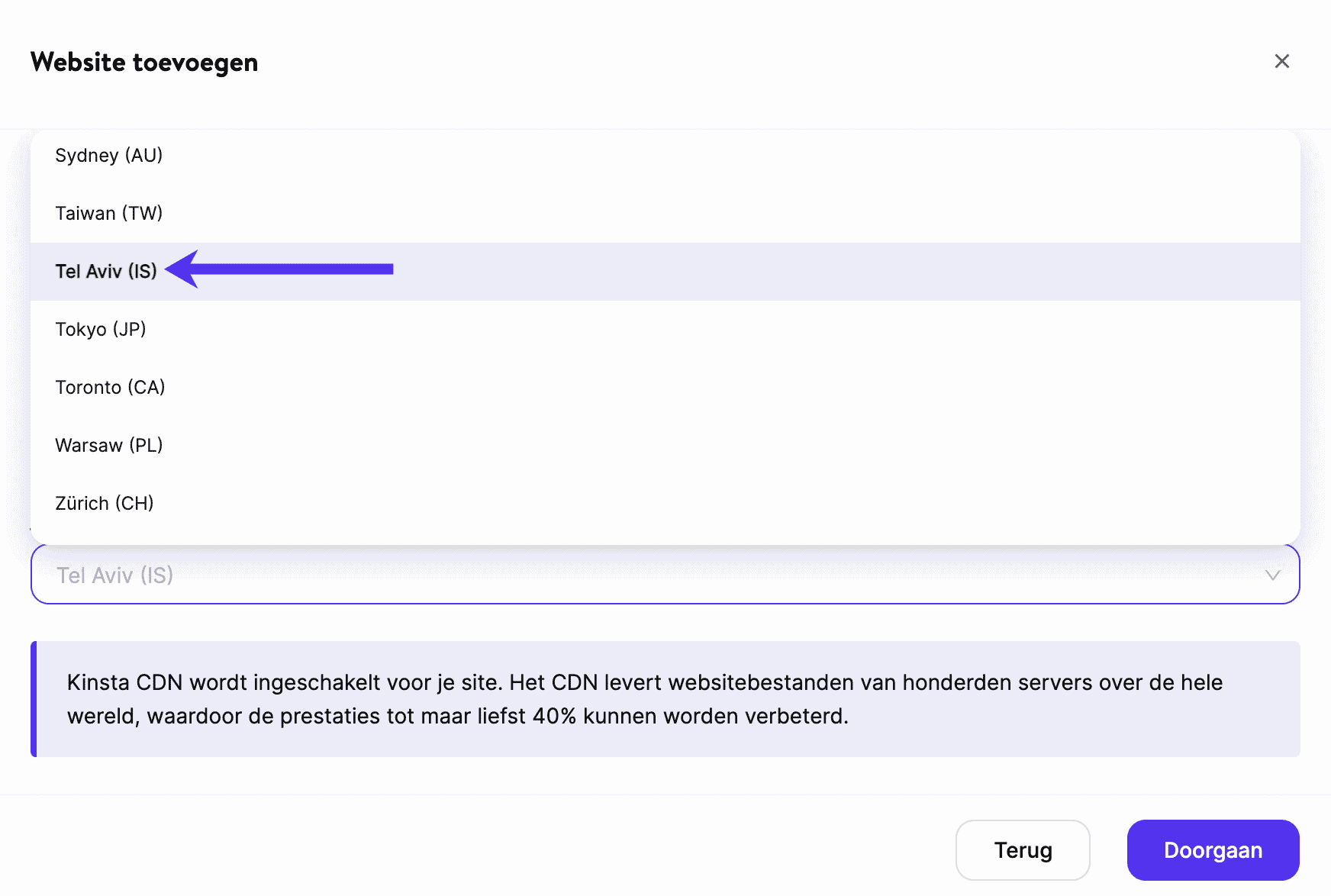The image size is (1331, 896).
Task: Choose Warsaw (PL) in the list
Action: click(x=109, y=446)
